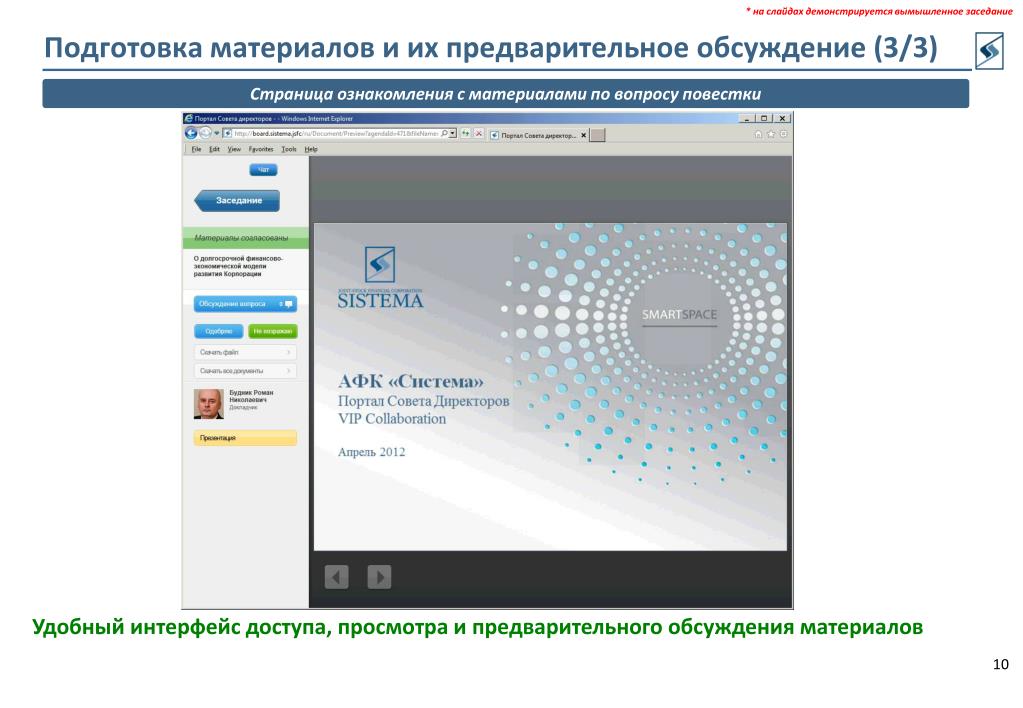Open the Favorites menu

coord(261,149)
